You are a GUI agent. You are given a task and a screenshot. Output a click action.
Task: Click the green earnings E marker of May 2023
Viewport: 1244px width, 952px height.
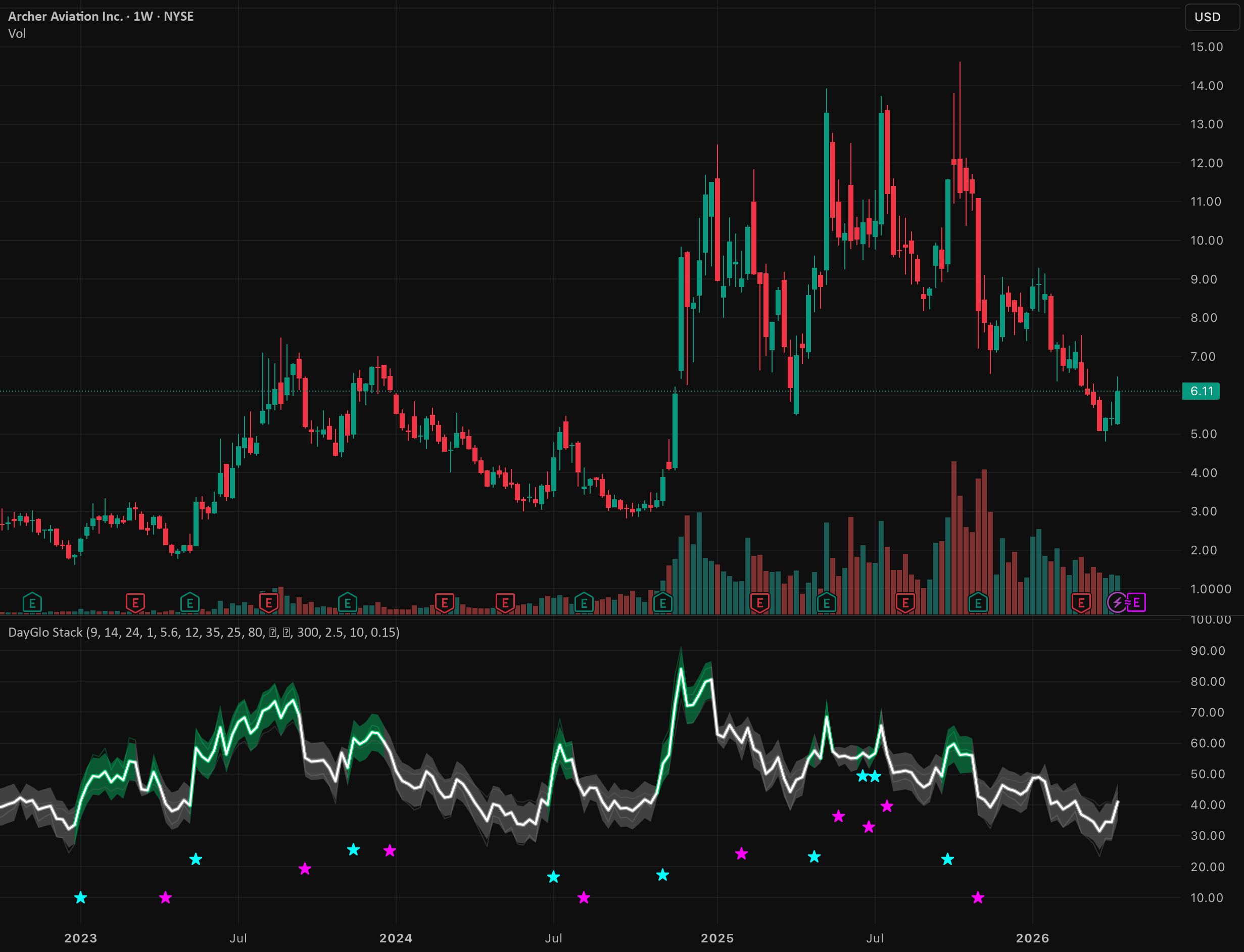pos(190,603)
